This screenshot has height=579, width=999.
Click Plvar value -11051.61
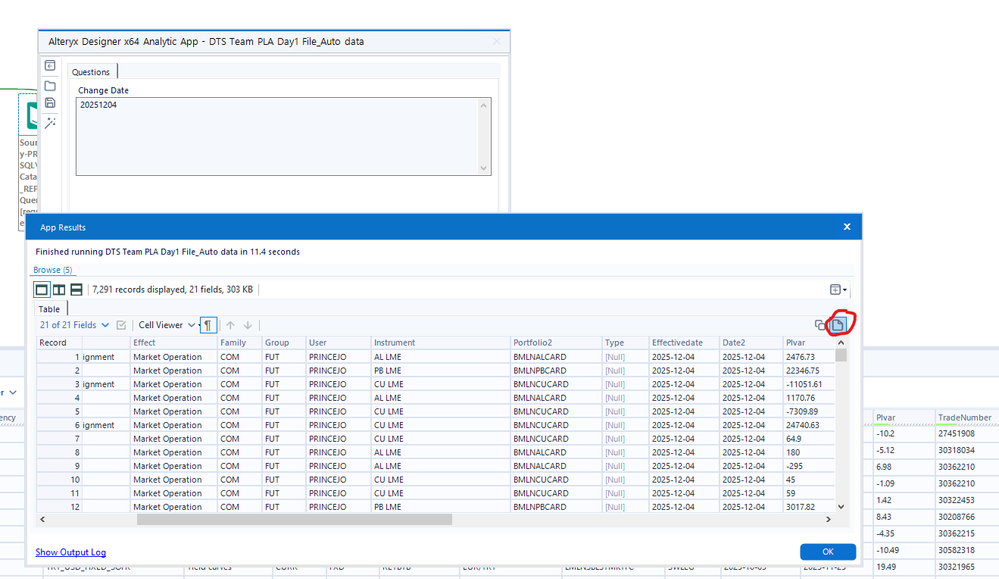coord(804,385)
